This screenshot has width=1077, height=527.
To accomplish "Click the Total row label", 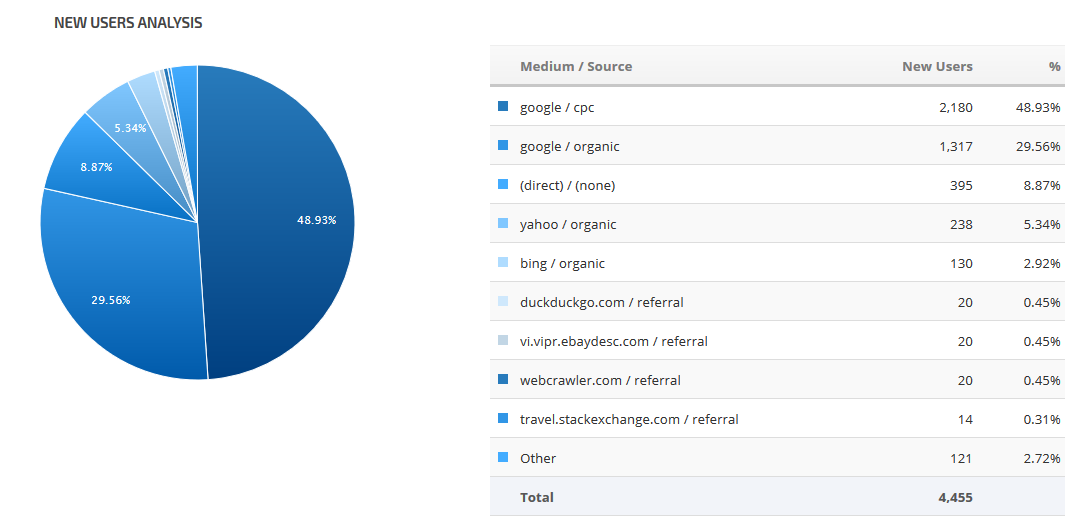I will click(536, 497).
